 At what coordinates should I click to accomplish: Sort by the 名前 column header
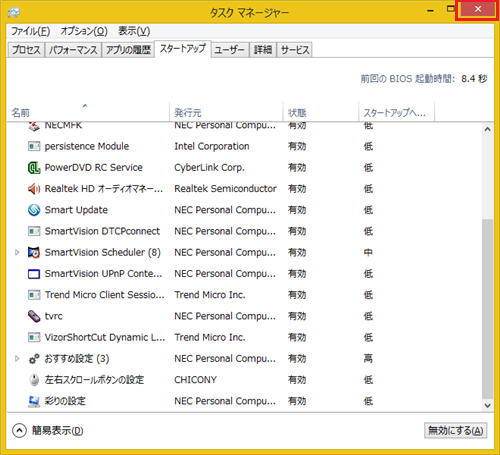pyautogui.click(x=88, y=112)
